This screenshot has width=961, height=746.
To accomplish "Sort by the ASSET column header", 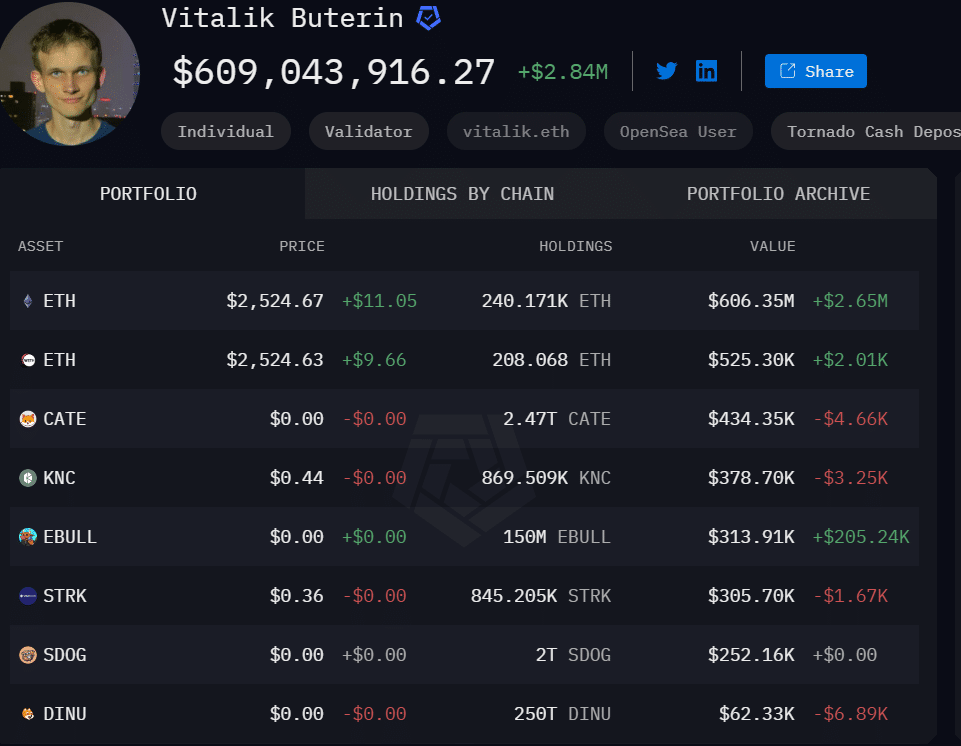I will [40, 246].
